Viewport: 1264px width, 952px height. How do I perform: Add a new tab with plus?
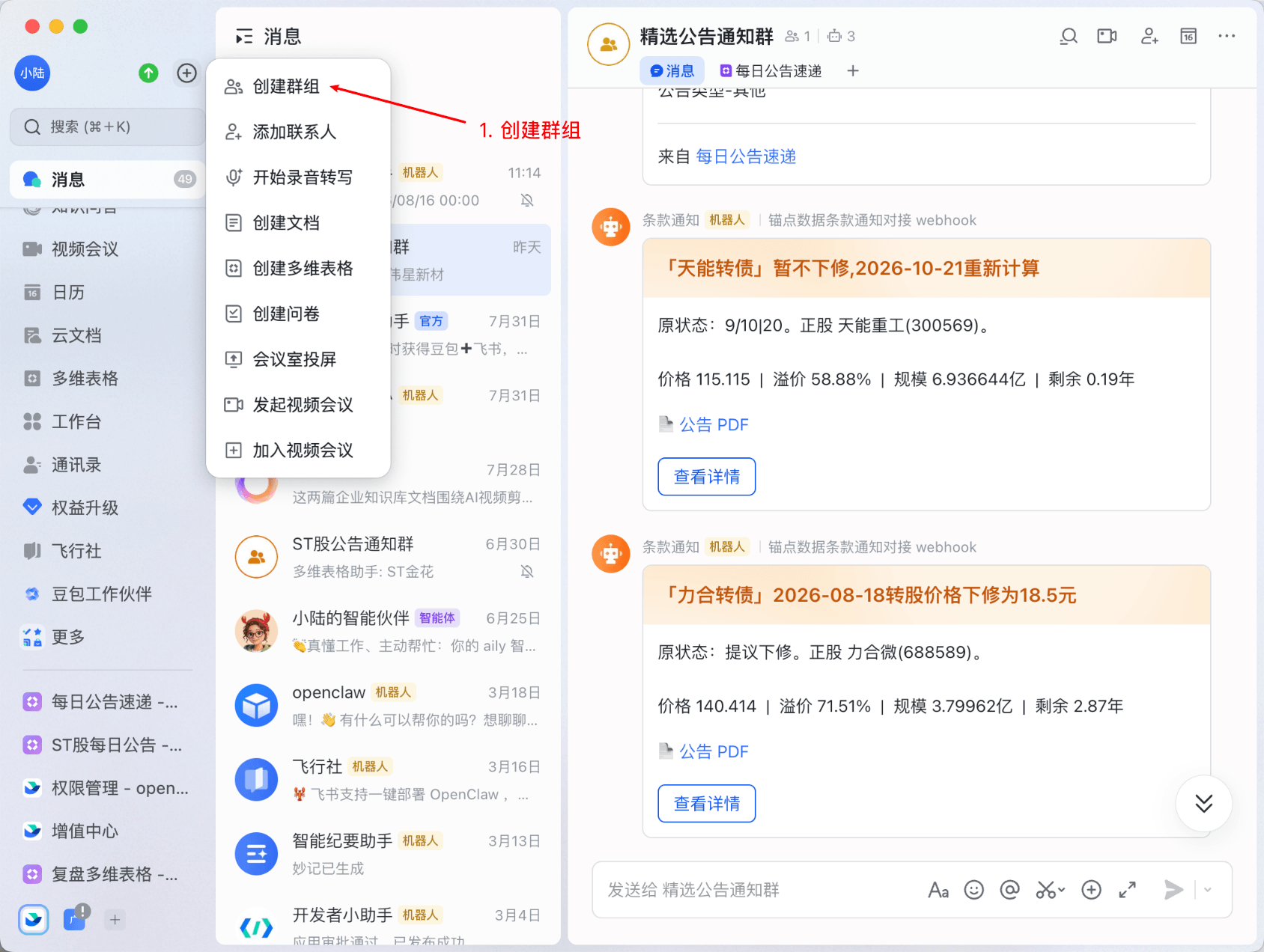[x=853, y=71]
